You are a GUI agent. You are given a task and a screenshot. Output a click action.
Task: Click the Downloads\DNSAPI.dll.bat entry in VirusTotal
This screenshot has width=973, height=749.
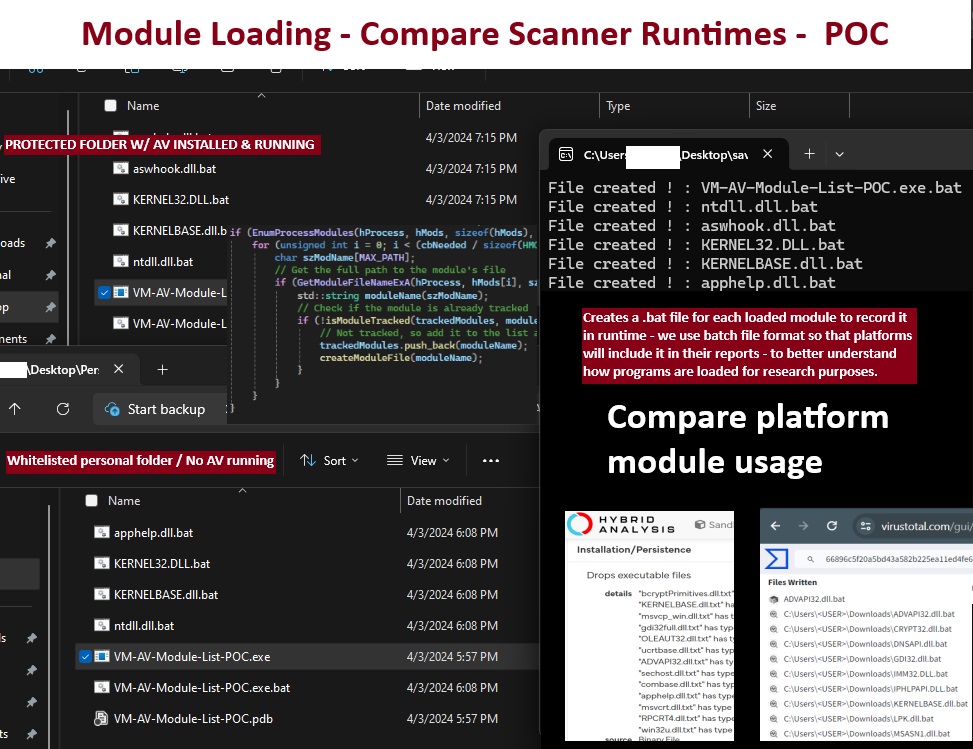point(864,644)
